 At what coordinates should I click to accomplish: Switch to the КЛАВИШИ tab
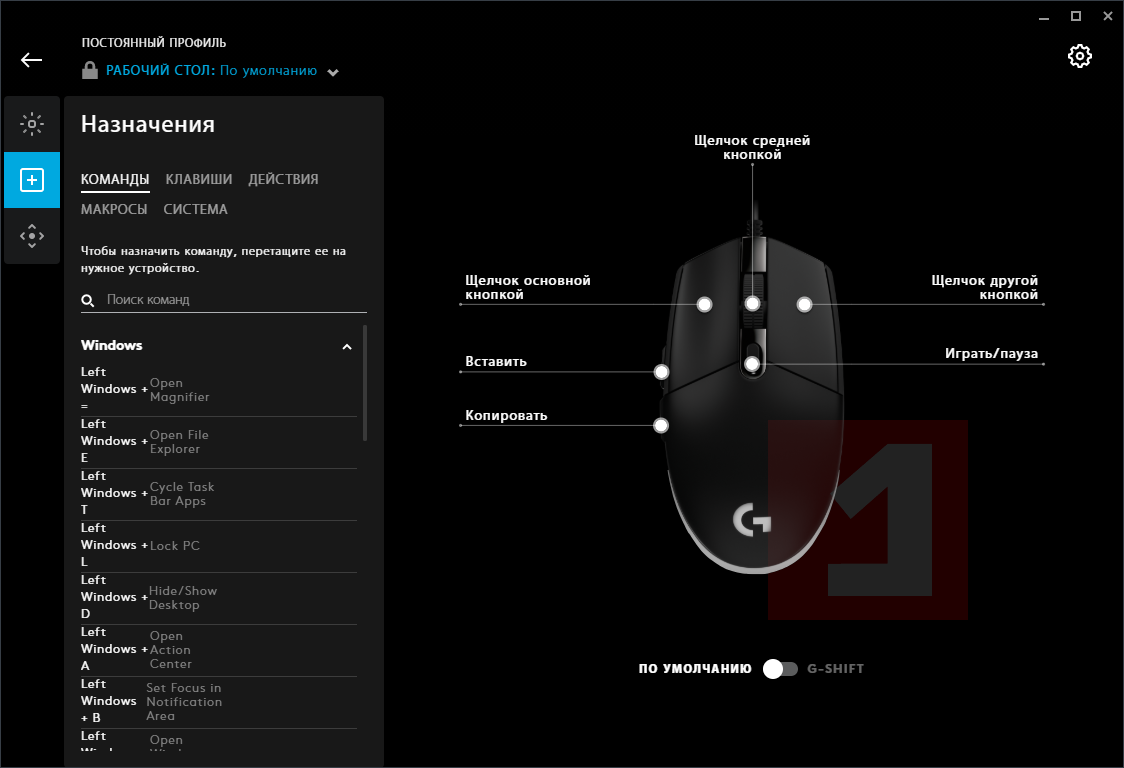(199, 179)
